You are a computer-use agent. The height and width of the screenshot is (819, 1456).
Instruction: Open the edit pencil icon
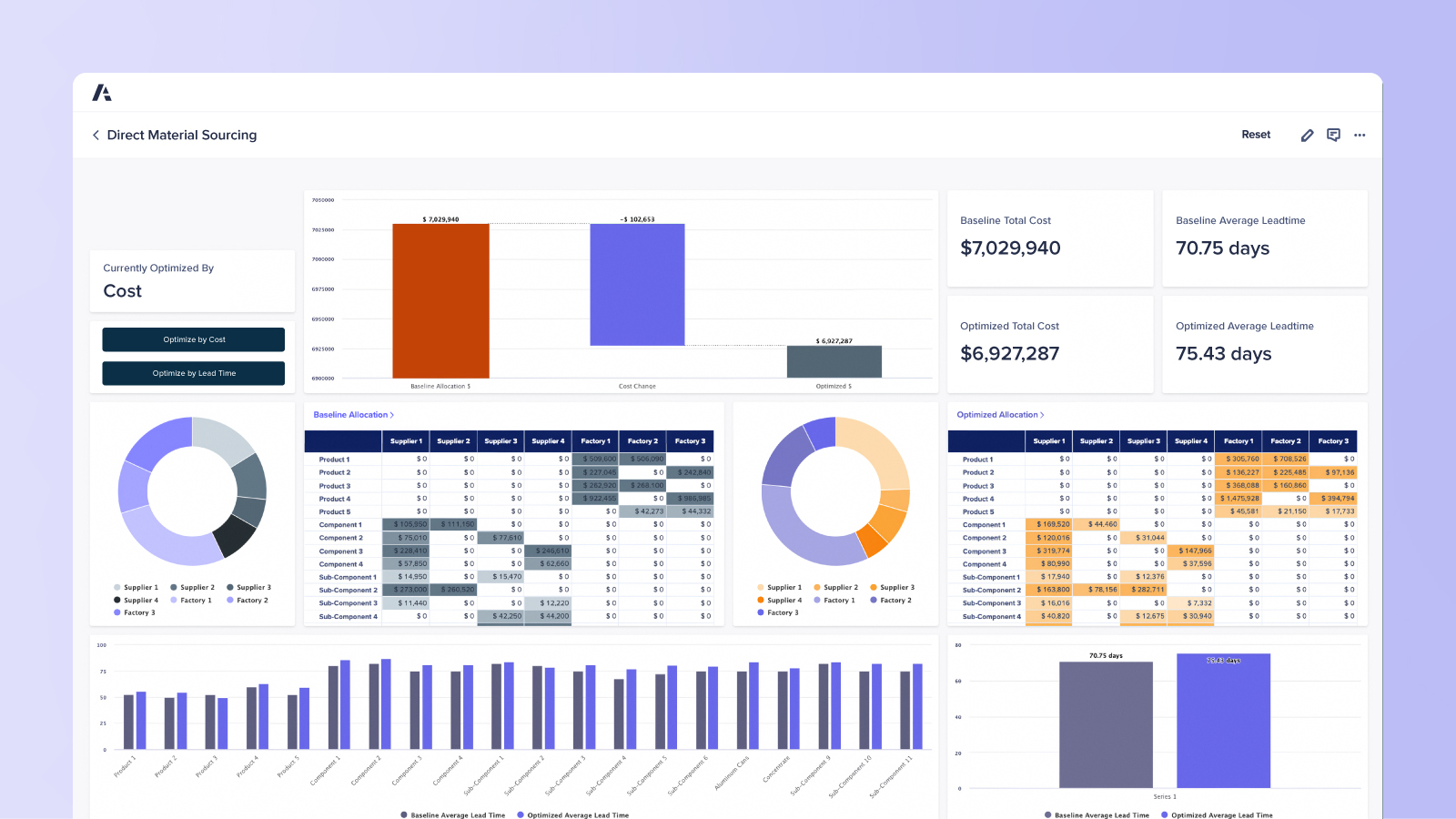[x=1307, y=135]
